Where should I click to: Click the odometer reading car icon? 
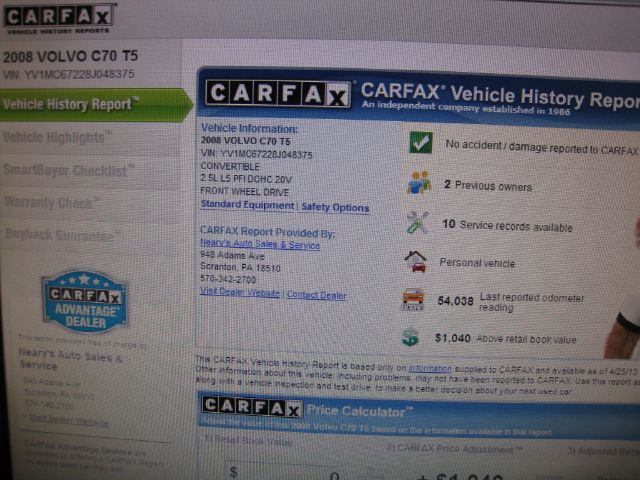click(412, 299)
